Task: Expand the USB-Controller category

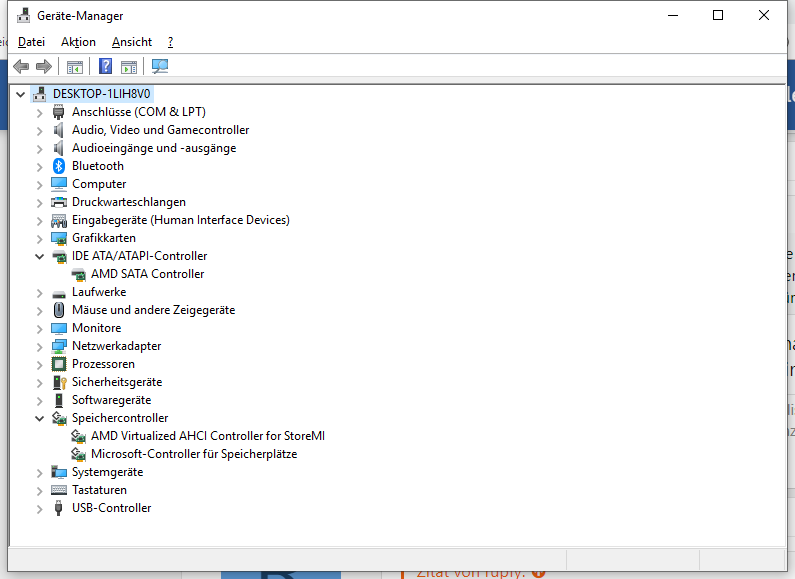Action: tap(40, 509)
